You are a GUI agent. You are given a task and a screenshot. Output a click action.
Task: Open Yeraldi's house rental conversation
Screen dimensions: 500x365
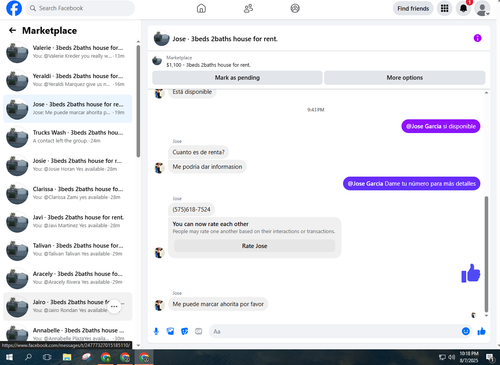(68, 80)
